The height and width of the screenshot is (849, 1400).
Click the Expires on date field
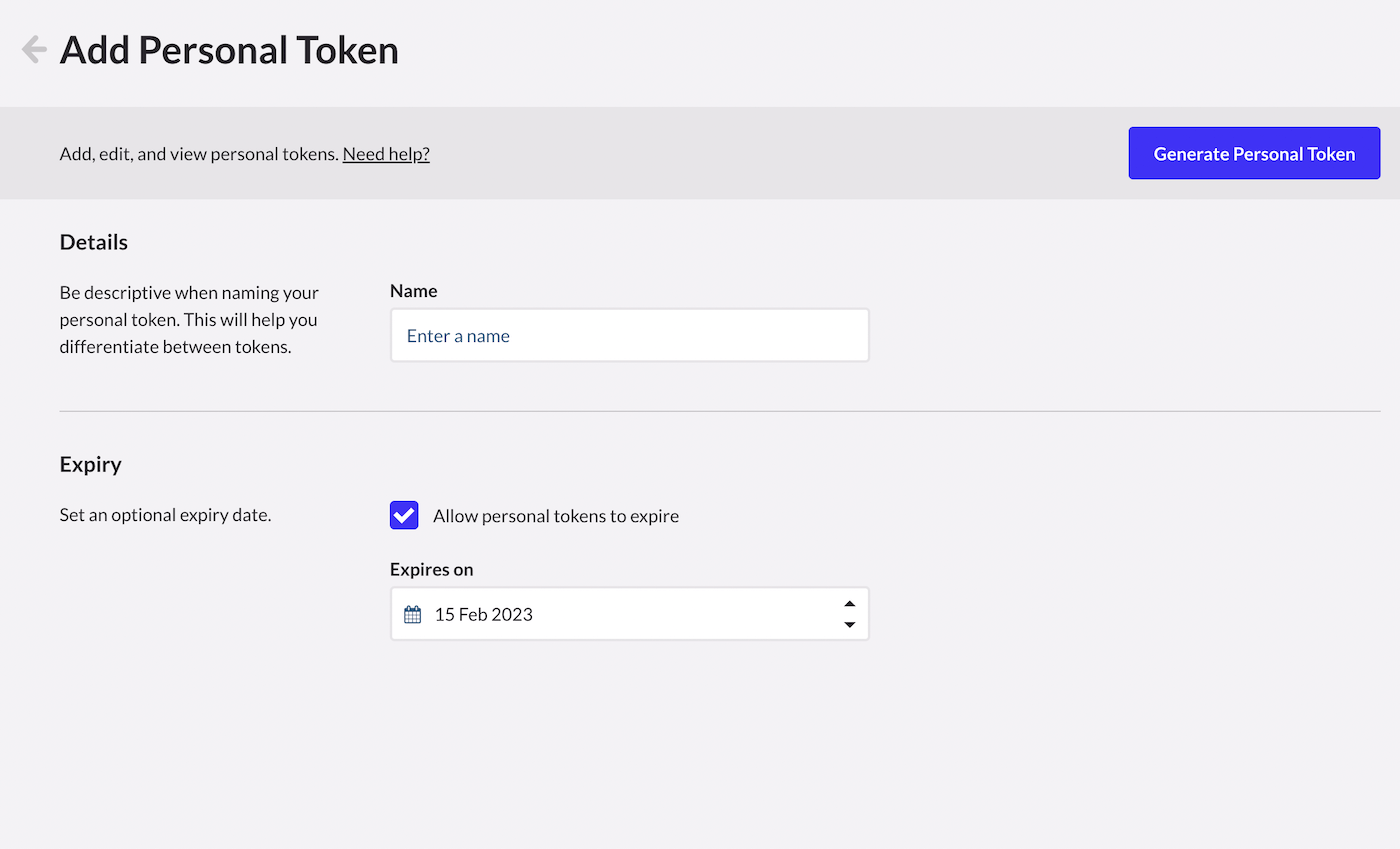coord(629,613)
